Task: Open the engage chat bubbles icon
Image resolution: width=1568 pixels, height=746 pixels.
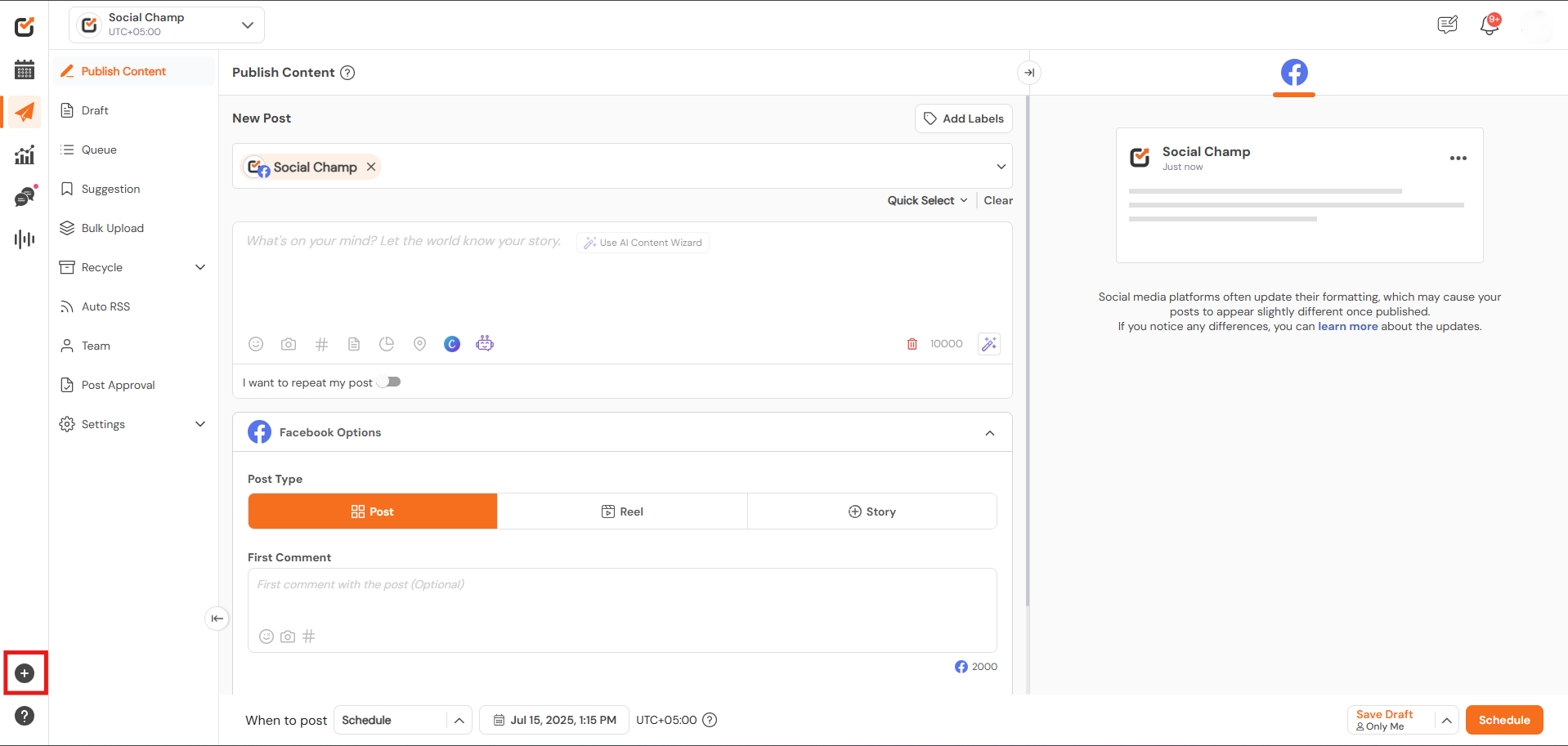Action: [x=25, y=197]
